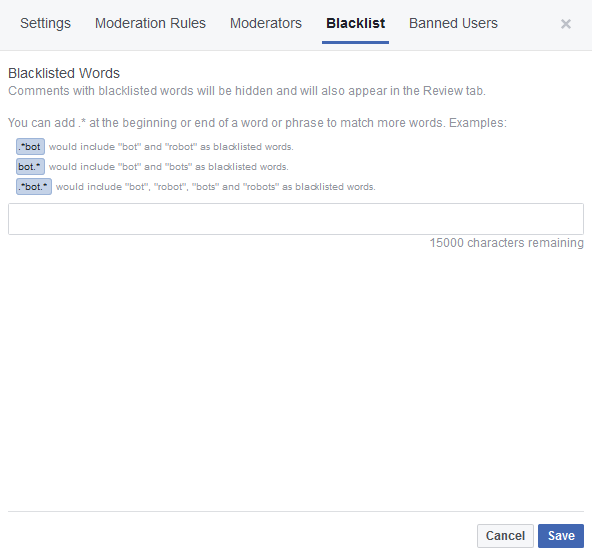
Task: Click the hidden comments description text
Action: [247, 91]
